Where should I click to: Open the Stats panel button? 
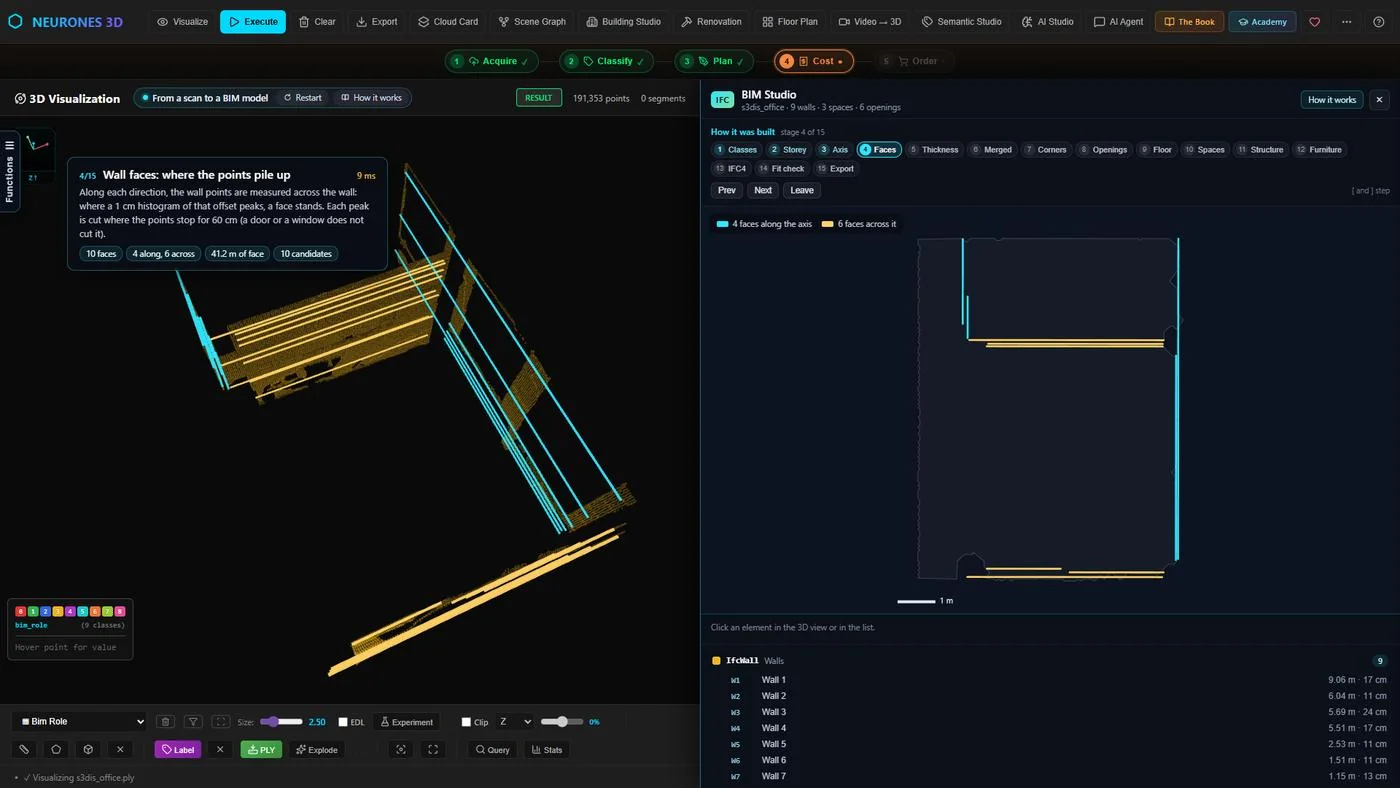coord(546,750)
